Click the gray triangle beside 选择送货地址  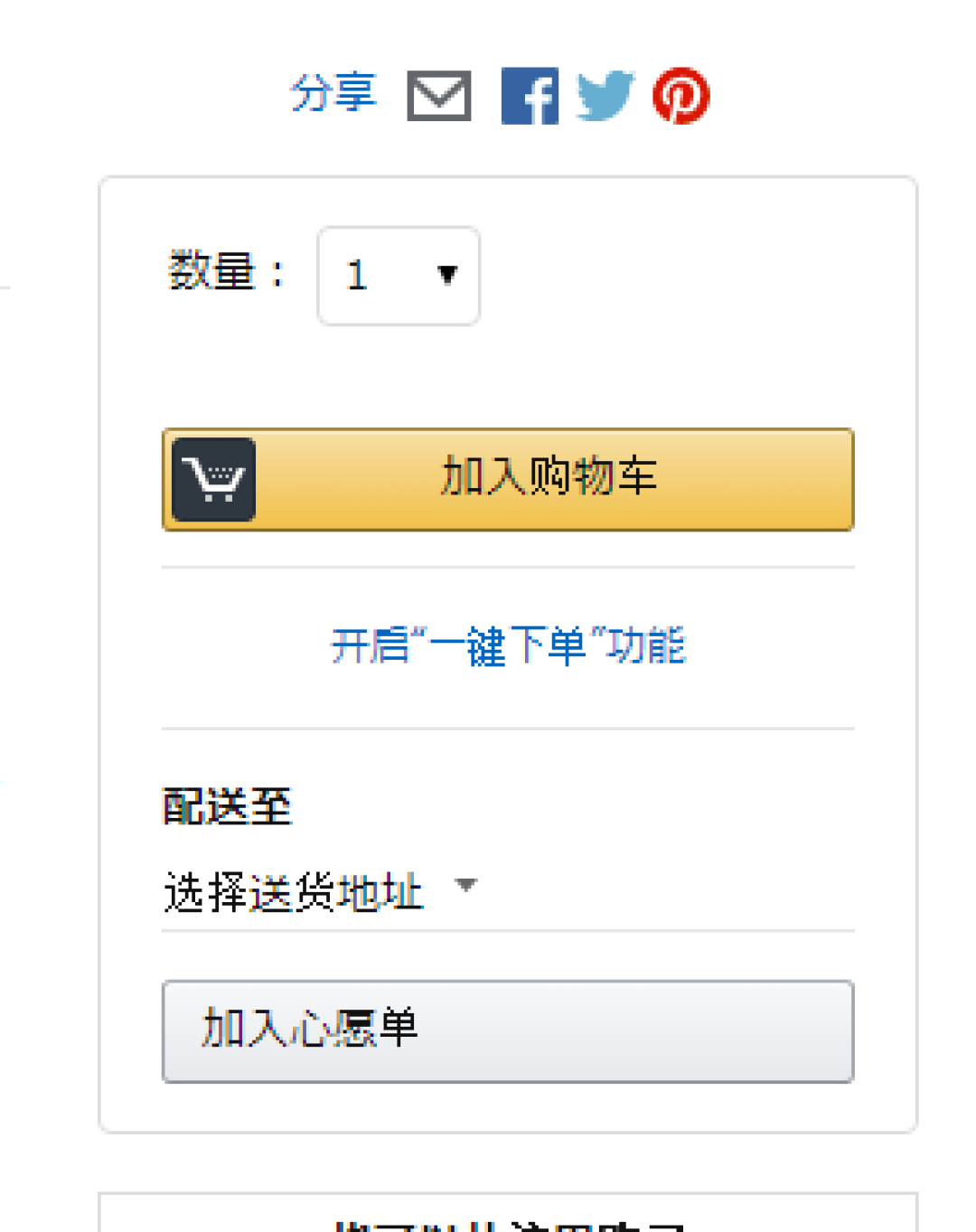click(465, 884)
